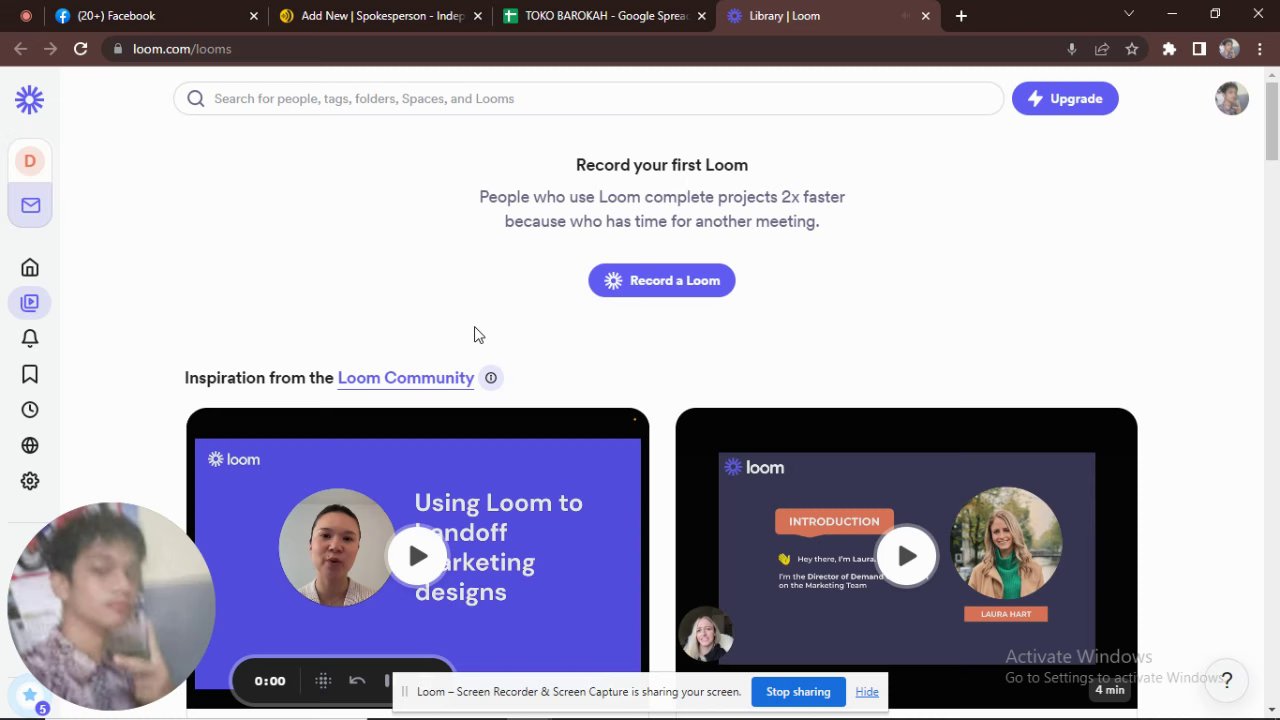Close the Facebook tab
Viewport: 1280px width, 720px height.
tap(253, 16)
